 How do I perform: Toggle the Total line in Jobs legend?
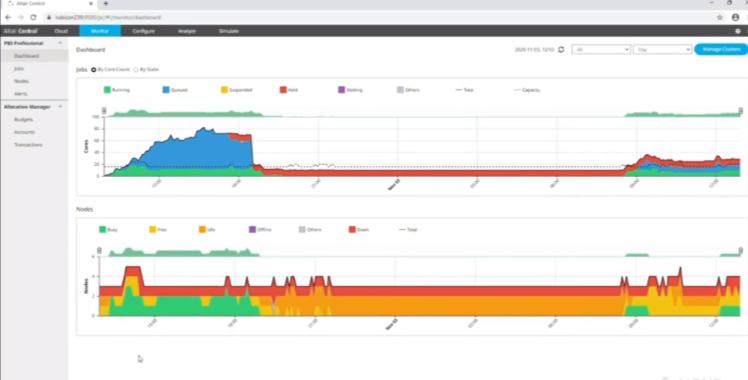[x=465, y=90]
